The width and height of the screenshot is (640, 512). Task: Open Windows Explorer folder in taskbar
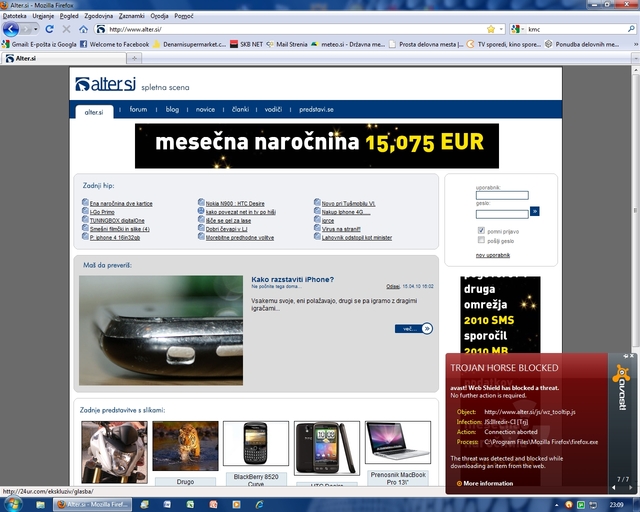[x=40, y=505]
